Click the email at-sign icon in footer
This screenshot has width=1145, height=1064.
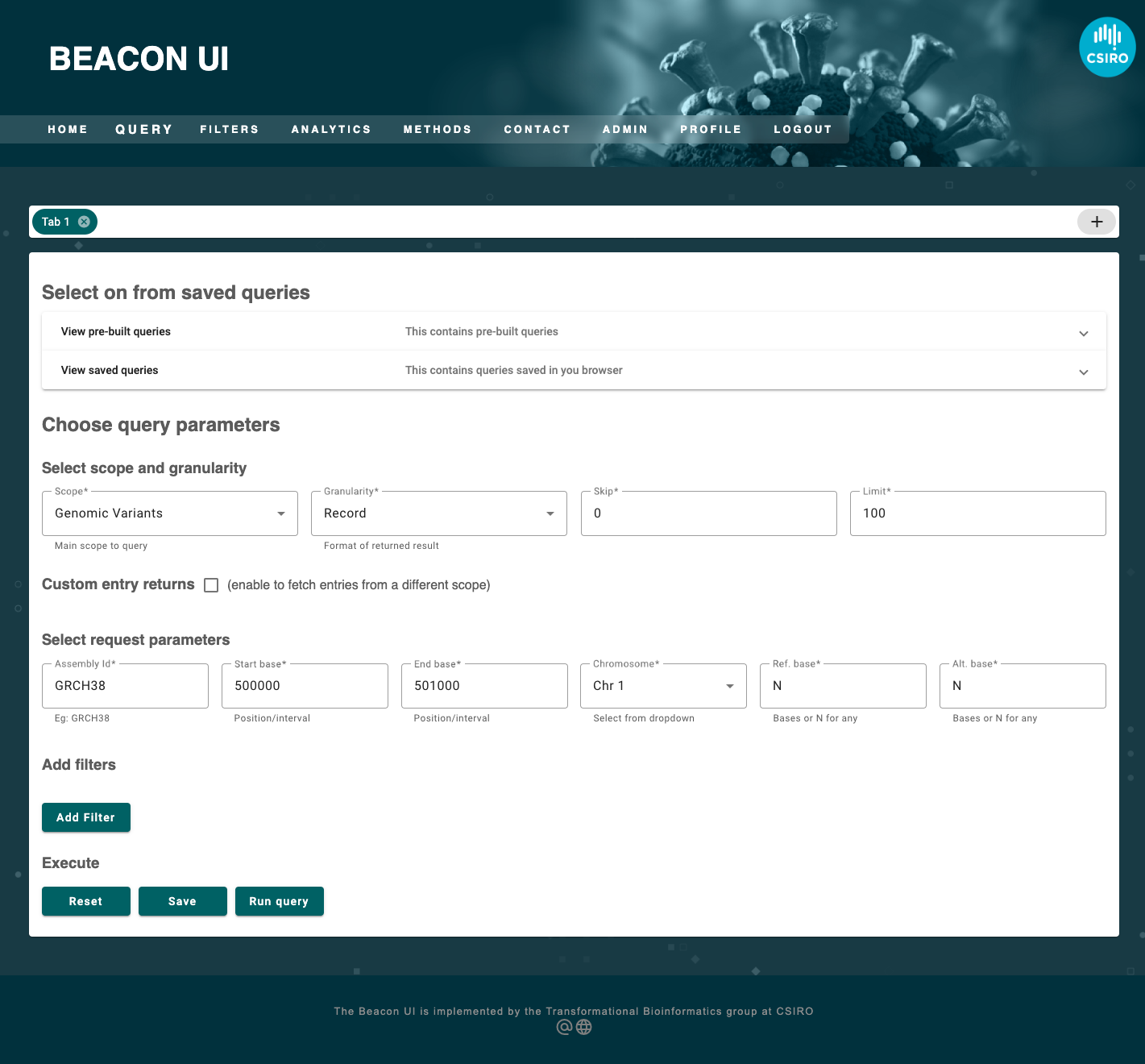click(x=564, y=1027)
